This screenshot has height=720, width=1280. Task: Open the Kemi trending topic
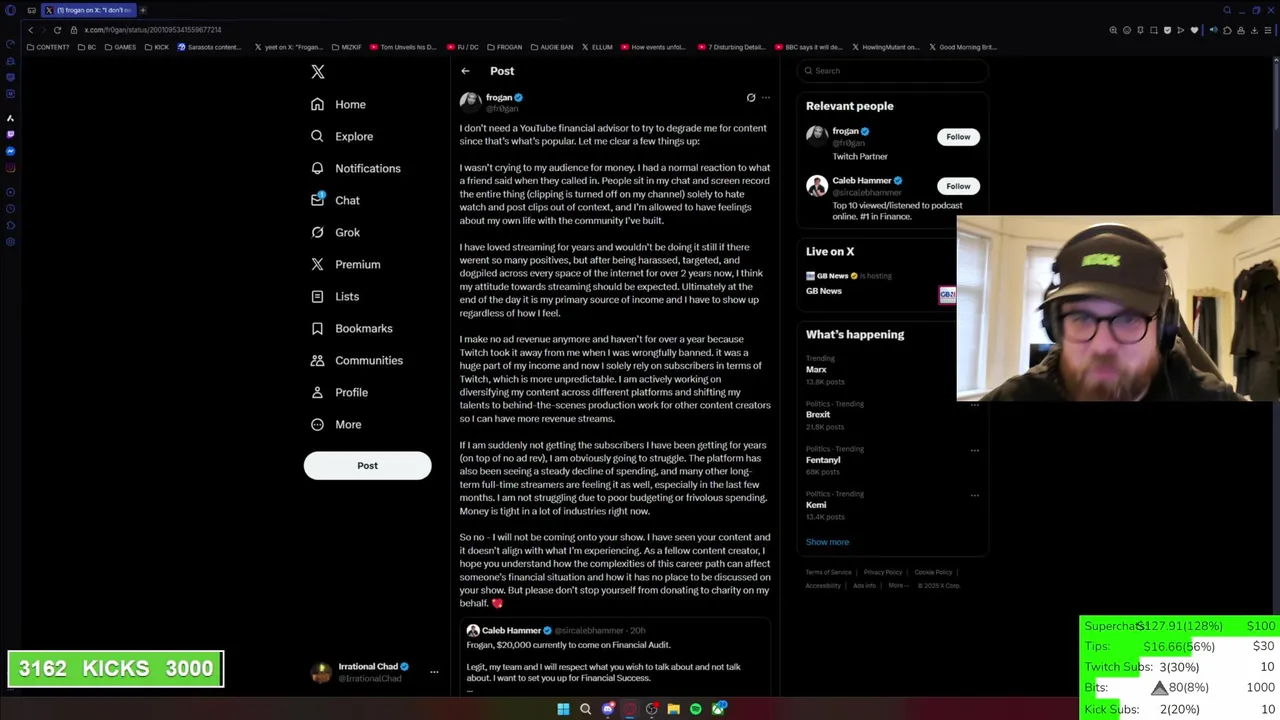[x=816, y=505]
